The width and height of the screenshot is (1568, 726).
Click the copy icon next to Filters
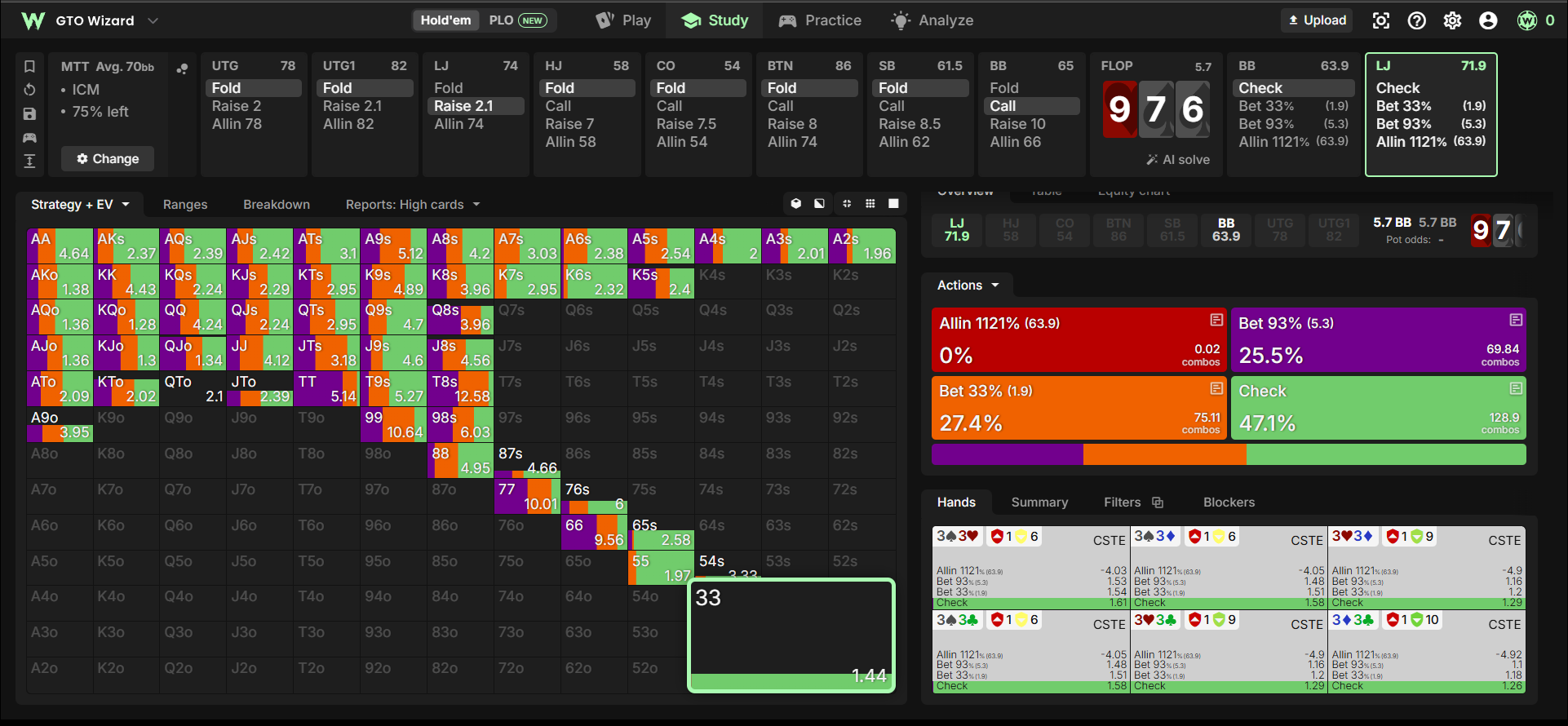pos(1158,502)
